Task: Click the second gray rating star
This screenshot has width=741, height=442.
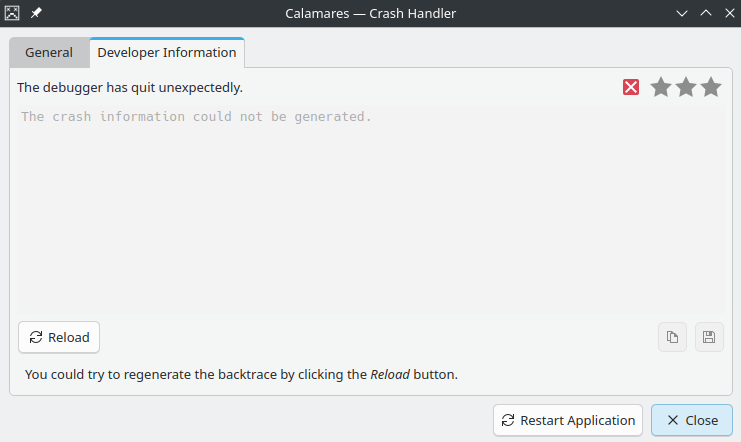Action: point(686,87)
